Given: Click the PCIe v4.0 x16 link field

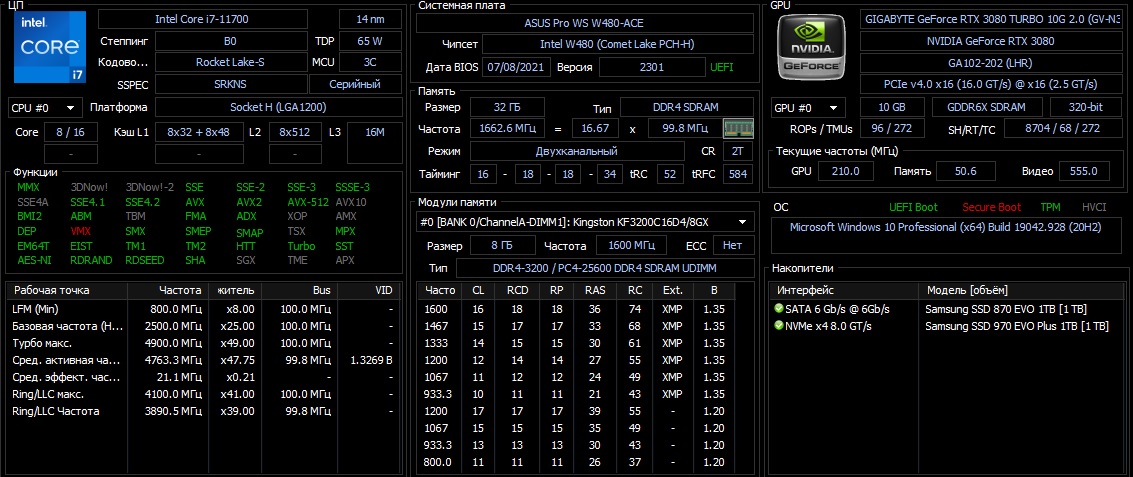Looking at the screenshot, I should point(991,84).
